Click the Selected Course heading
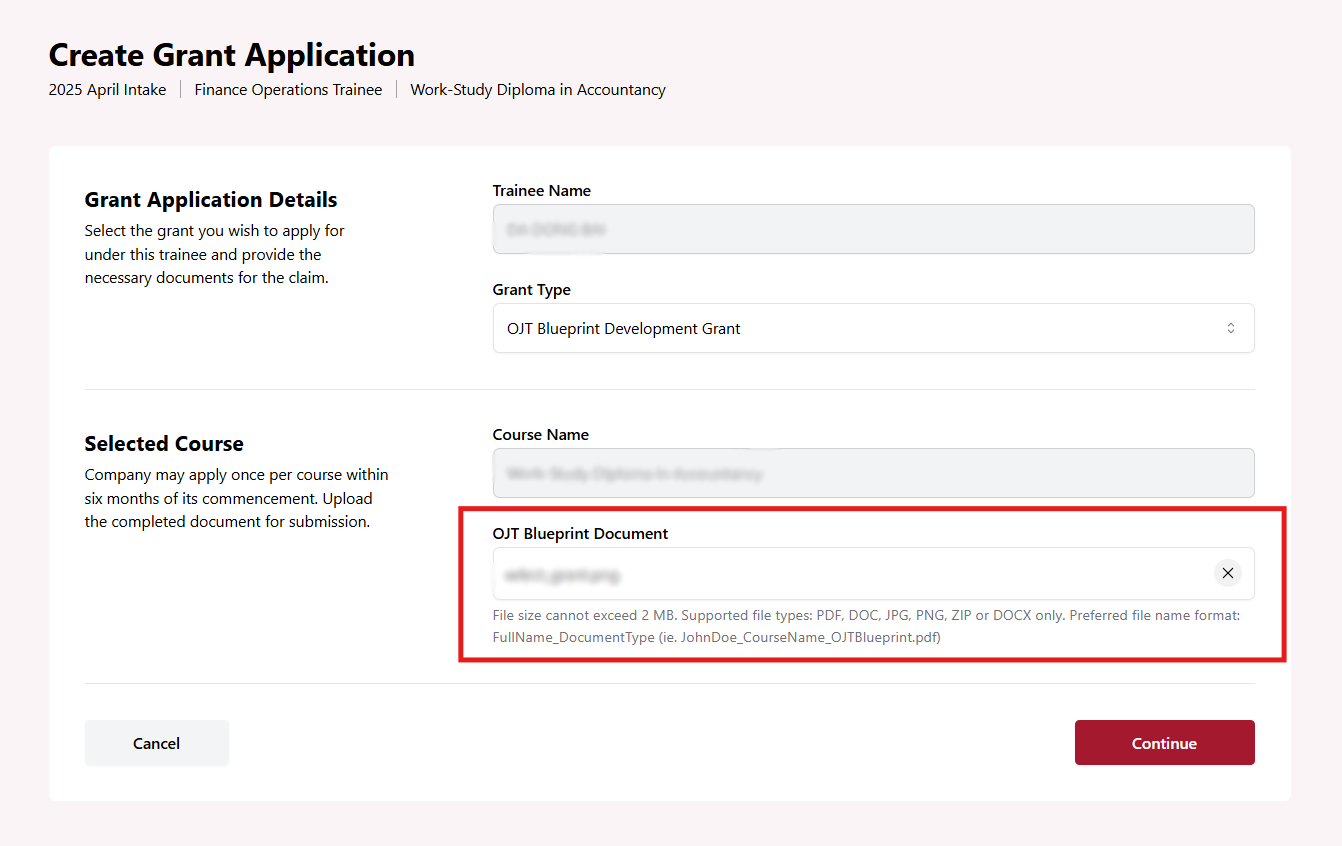Image resolution: width=1342 pixels, height=846 pixels. 164,443
